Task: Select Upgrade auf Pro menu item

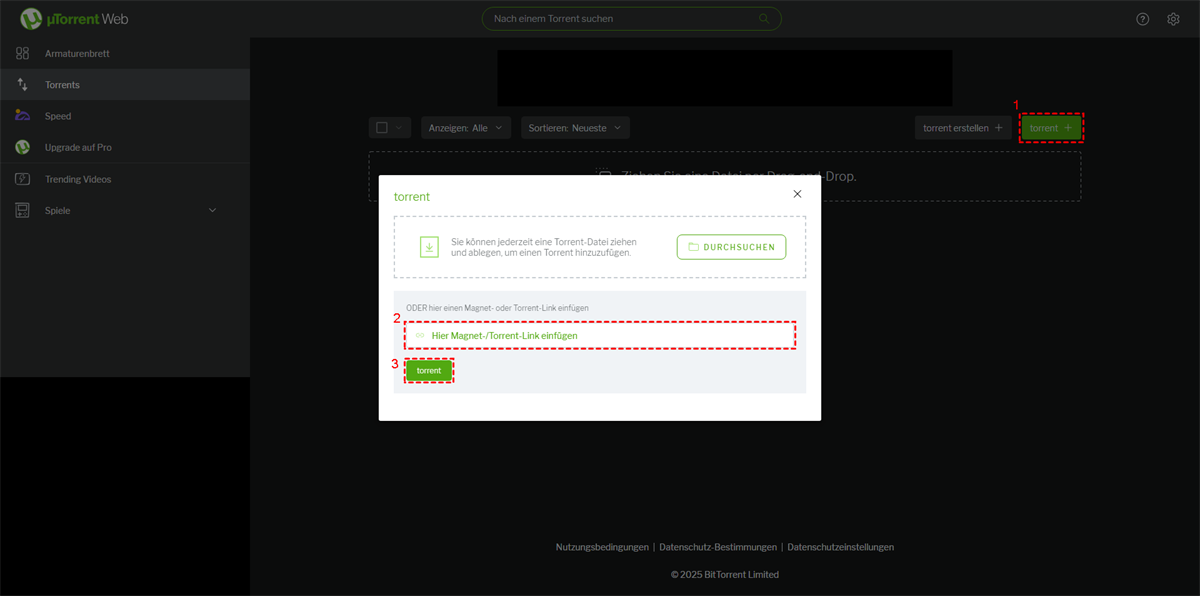Action: [x=125, y=147]
